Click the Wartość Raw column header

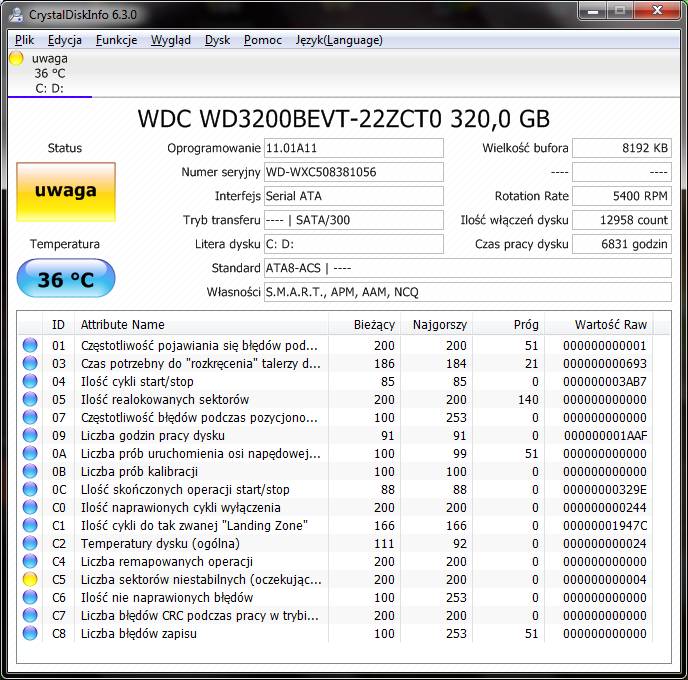click(x=598, y=325)
